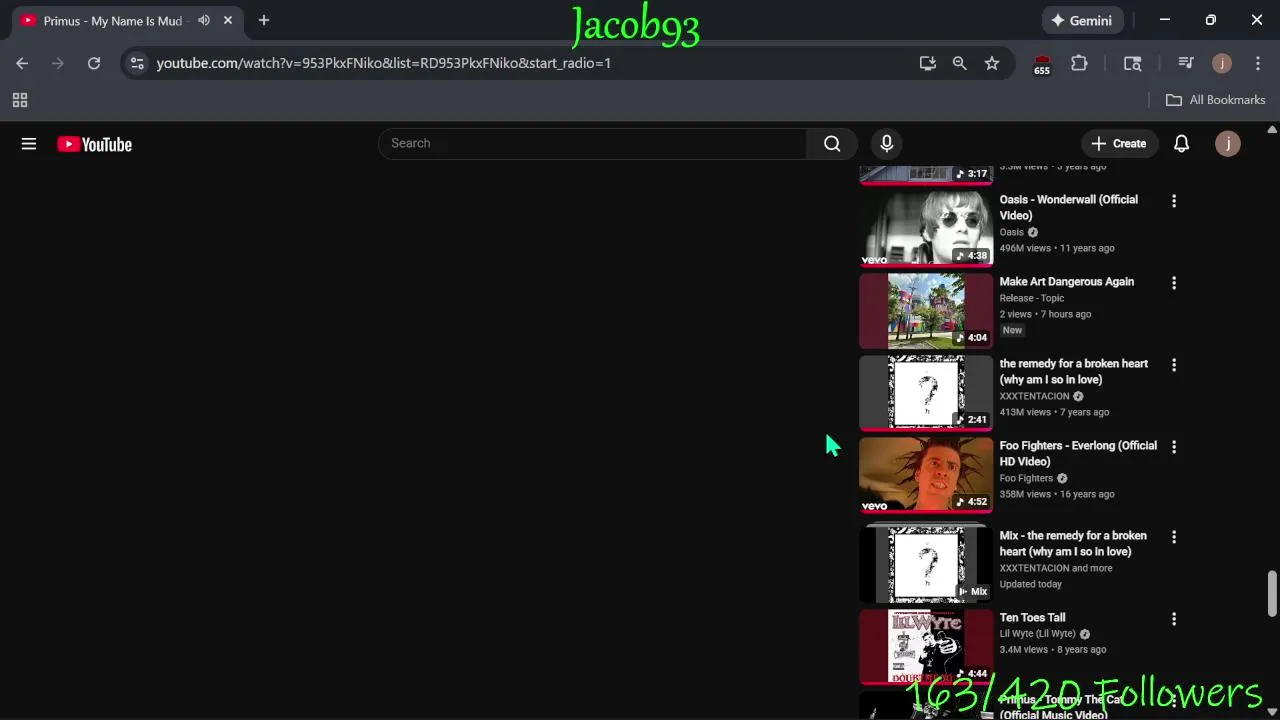Play Oasis Wonderwall thumbnail

point(926,228)
